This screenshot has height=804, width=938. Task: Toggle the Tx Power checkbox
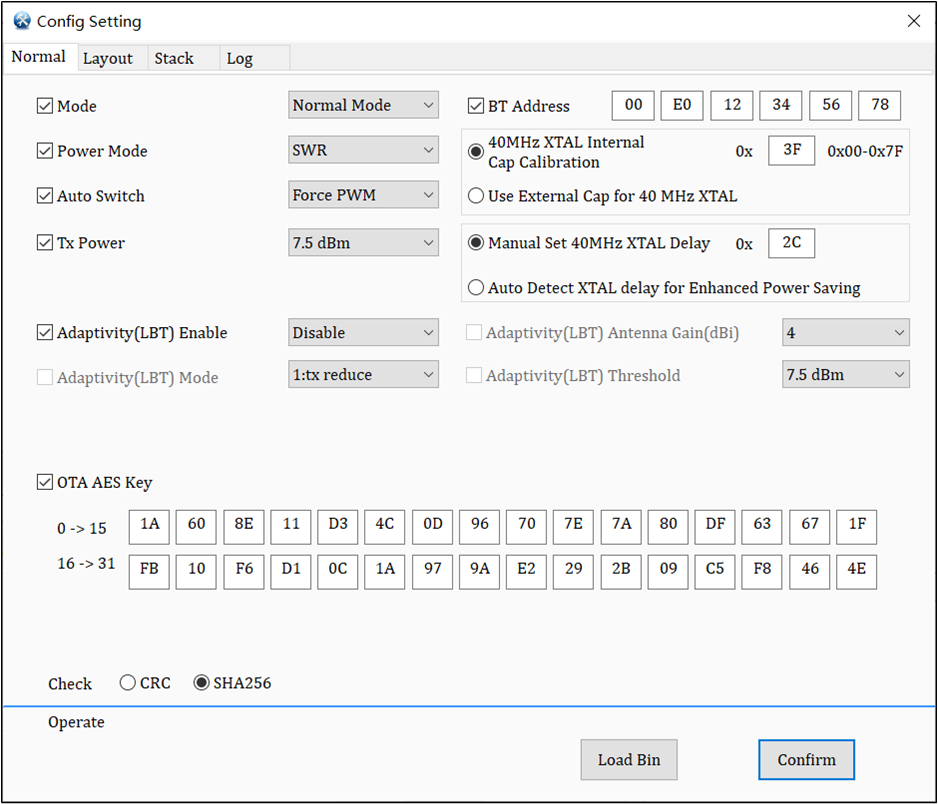tap(44, 242)
